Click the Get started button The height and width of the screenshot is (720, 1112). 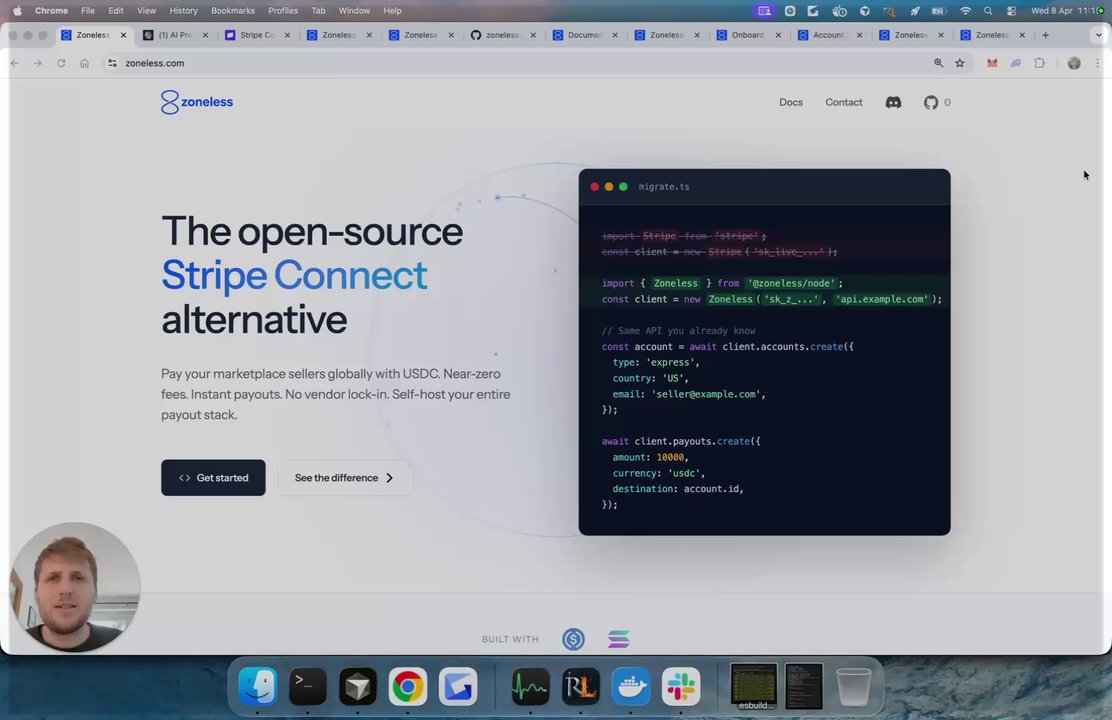[x=213, y=477]
